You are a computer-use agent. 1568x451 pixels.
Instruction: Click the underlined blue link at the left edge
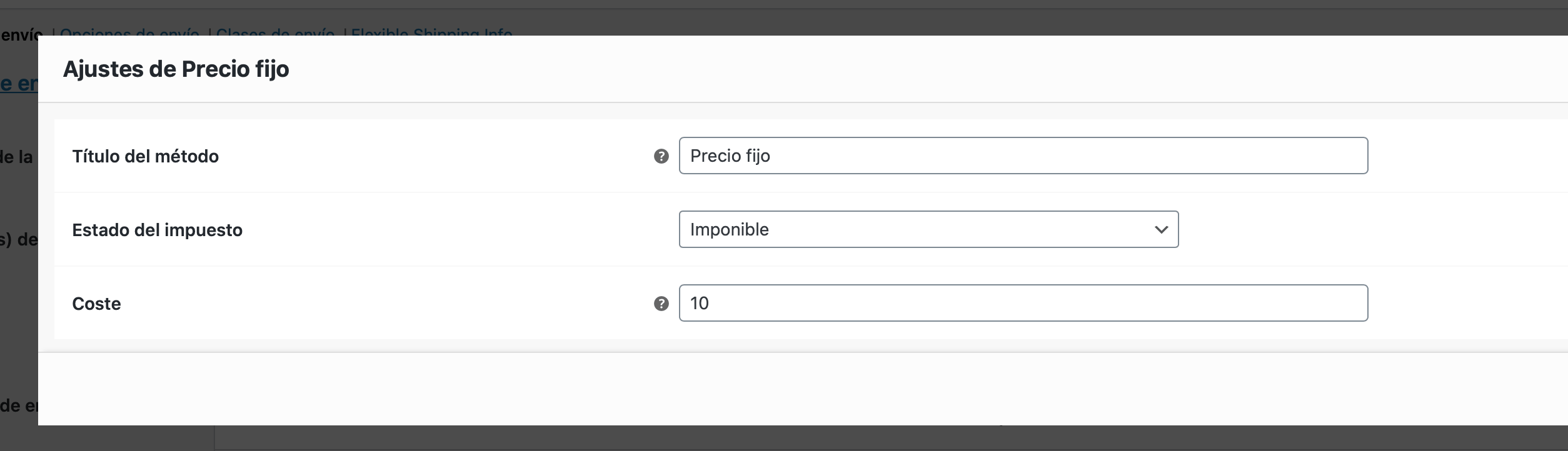tap(19, 83)
